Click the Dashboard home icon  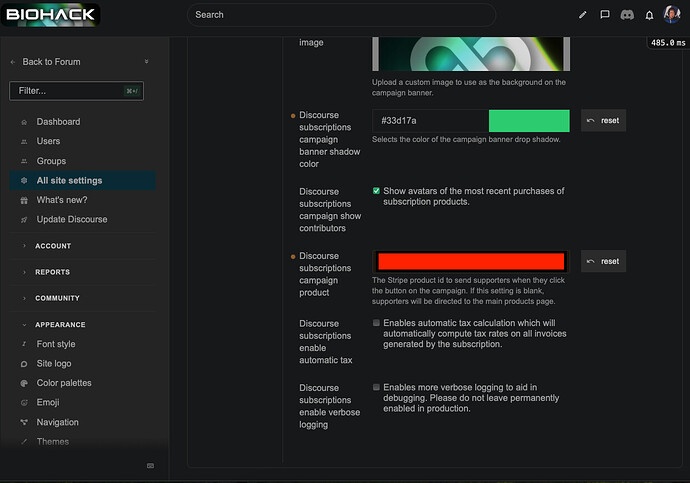(x=24, y=122)
